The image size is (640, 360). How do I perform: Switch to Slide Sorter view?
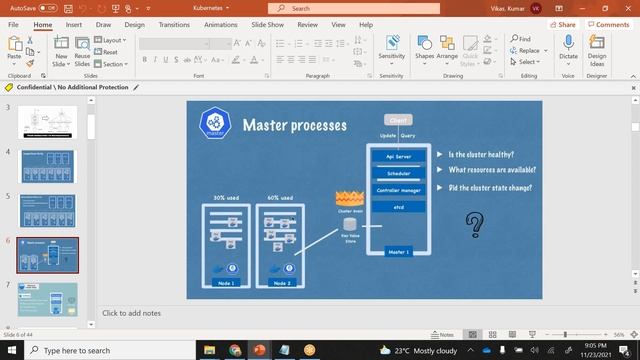click(x=493, y=335)
